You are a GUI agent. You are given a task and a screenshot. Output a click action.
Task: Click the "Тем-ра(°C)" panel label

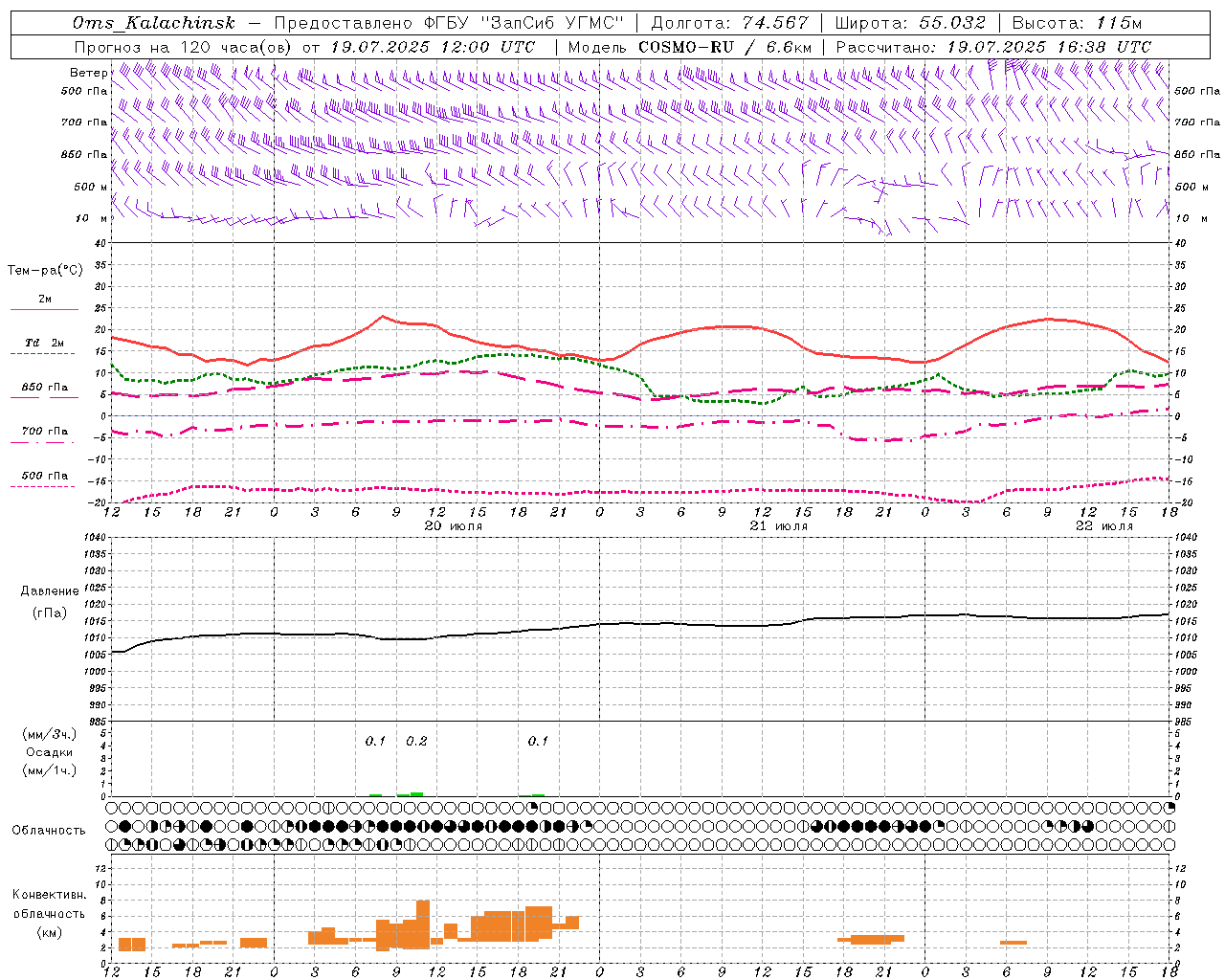point(45,271)
